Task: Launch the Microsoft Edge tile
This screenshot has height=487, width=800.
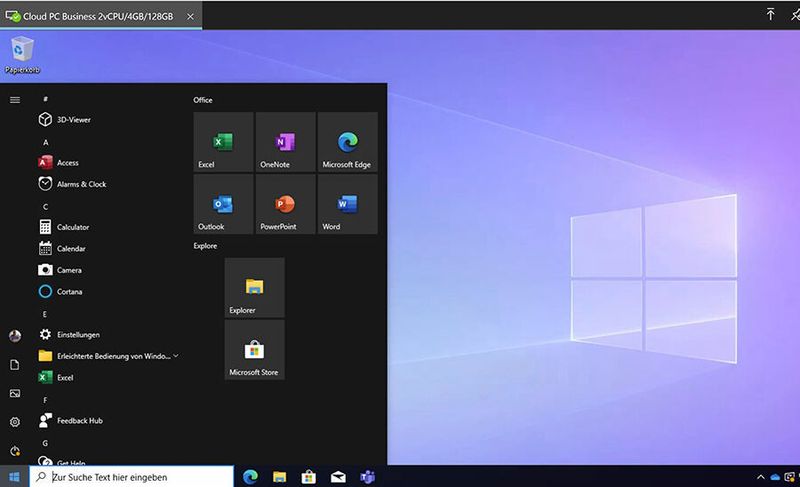Action: 348,142
